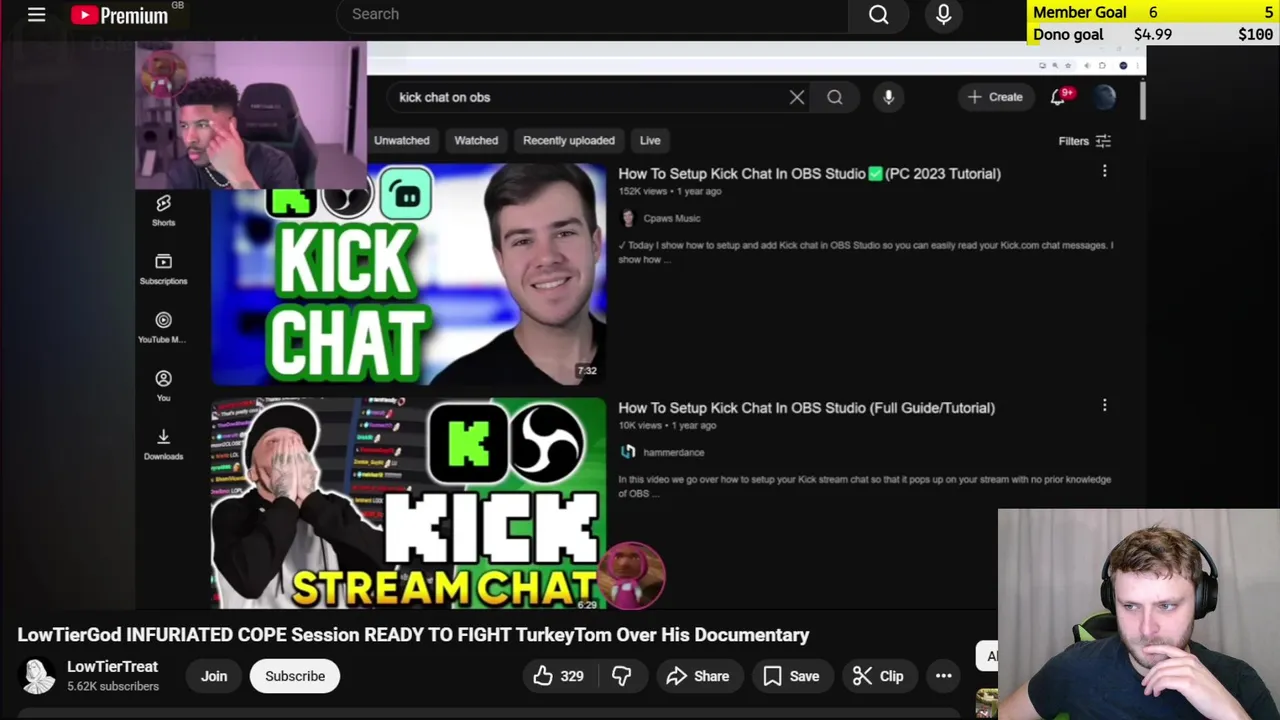This screenshot has height=720, width=1280.
Task: Open the KICK CHAT video thumbnail
Action: (x=408, y=274)
